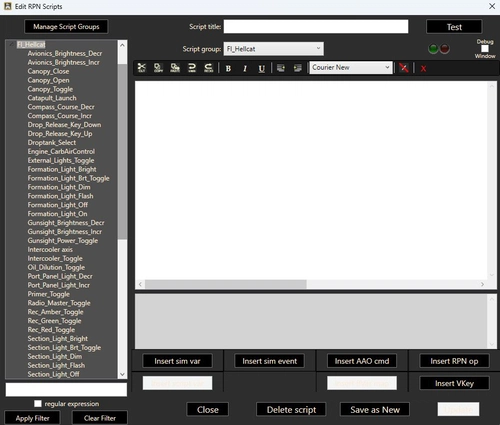The height and width of the screenshot is (425, 500).
Task: Select Primer_Toggle script
Action: [49, 294]
